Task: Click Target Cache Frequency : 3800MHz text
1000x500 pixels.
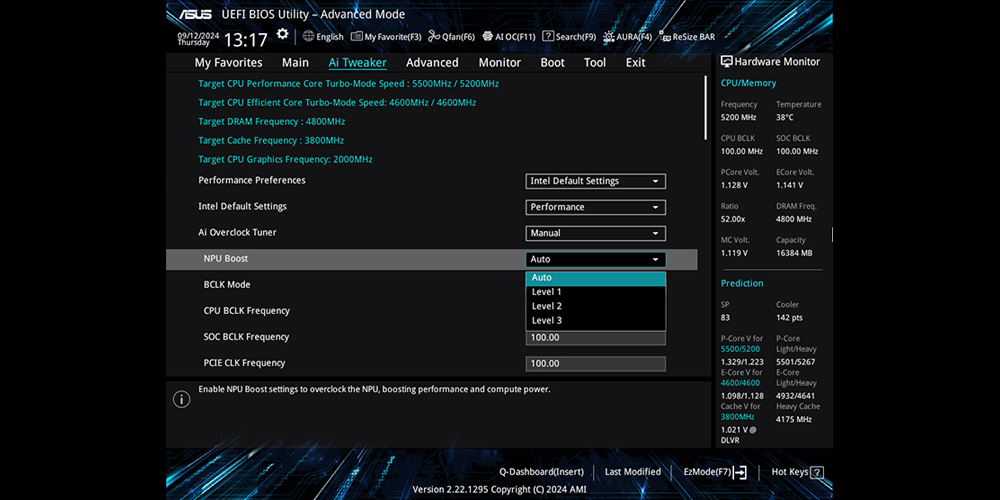Action: click(x=271, y=140)
